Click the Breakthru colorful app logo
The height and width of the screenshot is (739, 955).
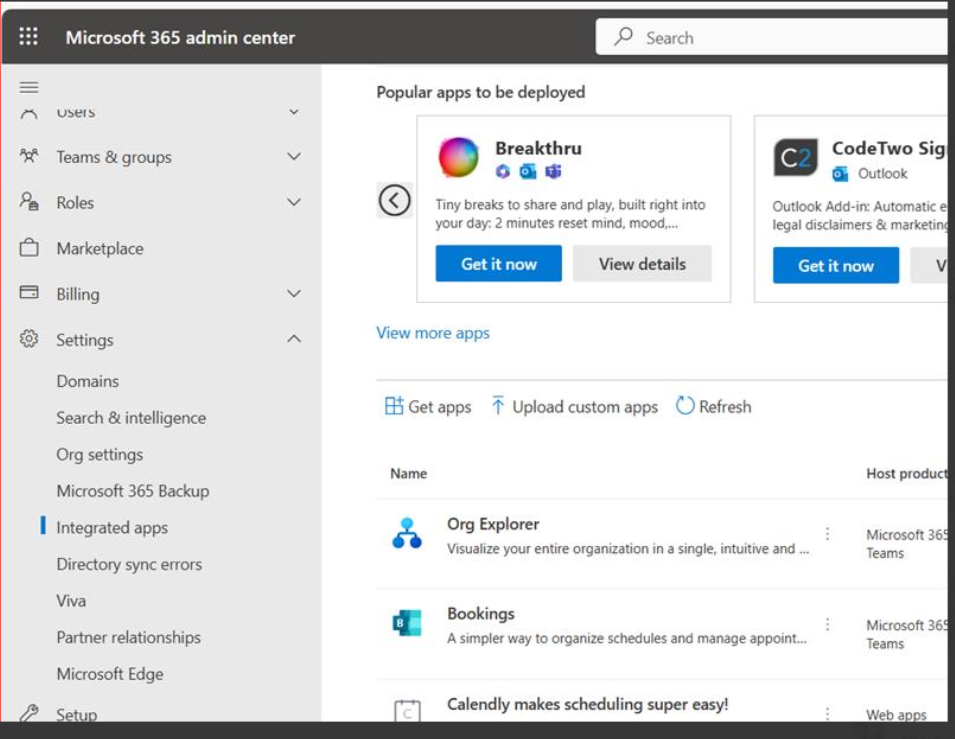point(458,157)
